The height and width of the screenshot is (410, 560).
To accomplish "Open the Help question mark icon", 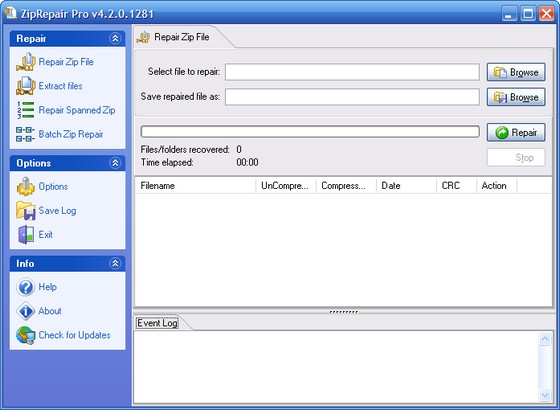I will [26, 287].
